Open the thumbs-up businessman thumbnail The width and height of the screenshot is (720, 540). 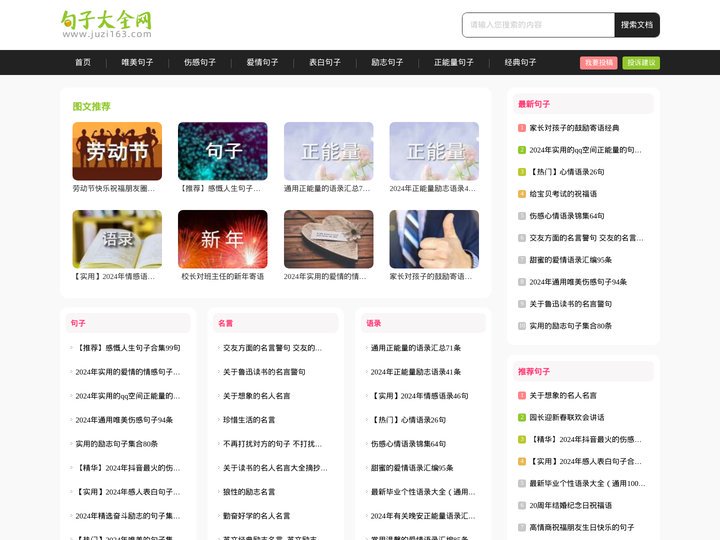coord(434,239)
